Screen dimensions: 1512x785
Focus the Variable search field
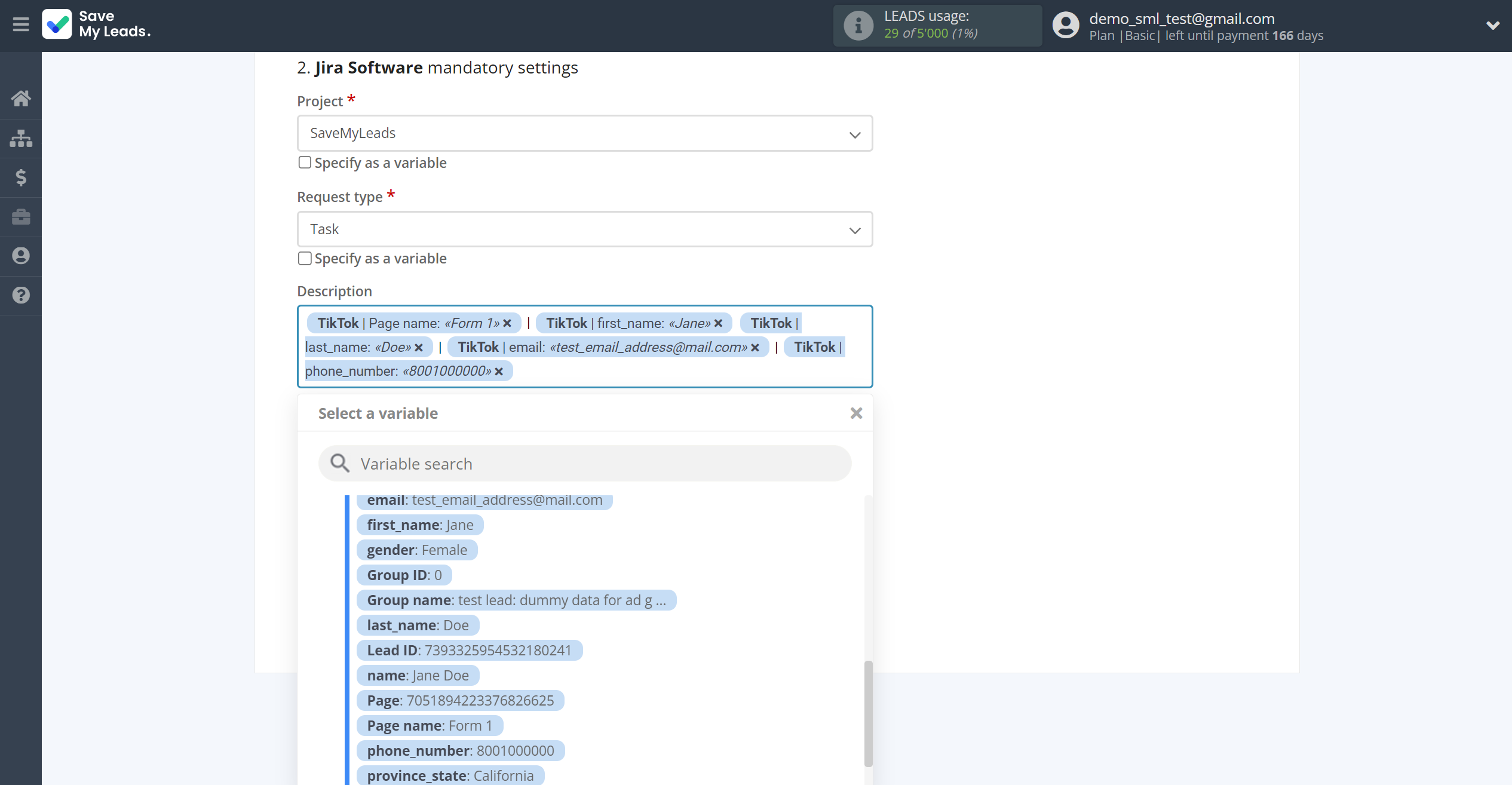click(x=585, y=464)
